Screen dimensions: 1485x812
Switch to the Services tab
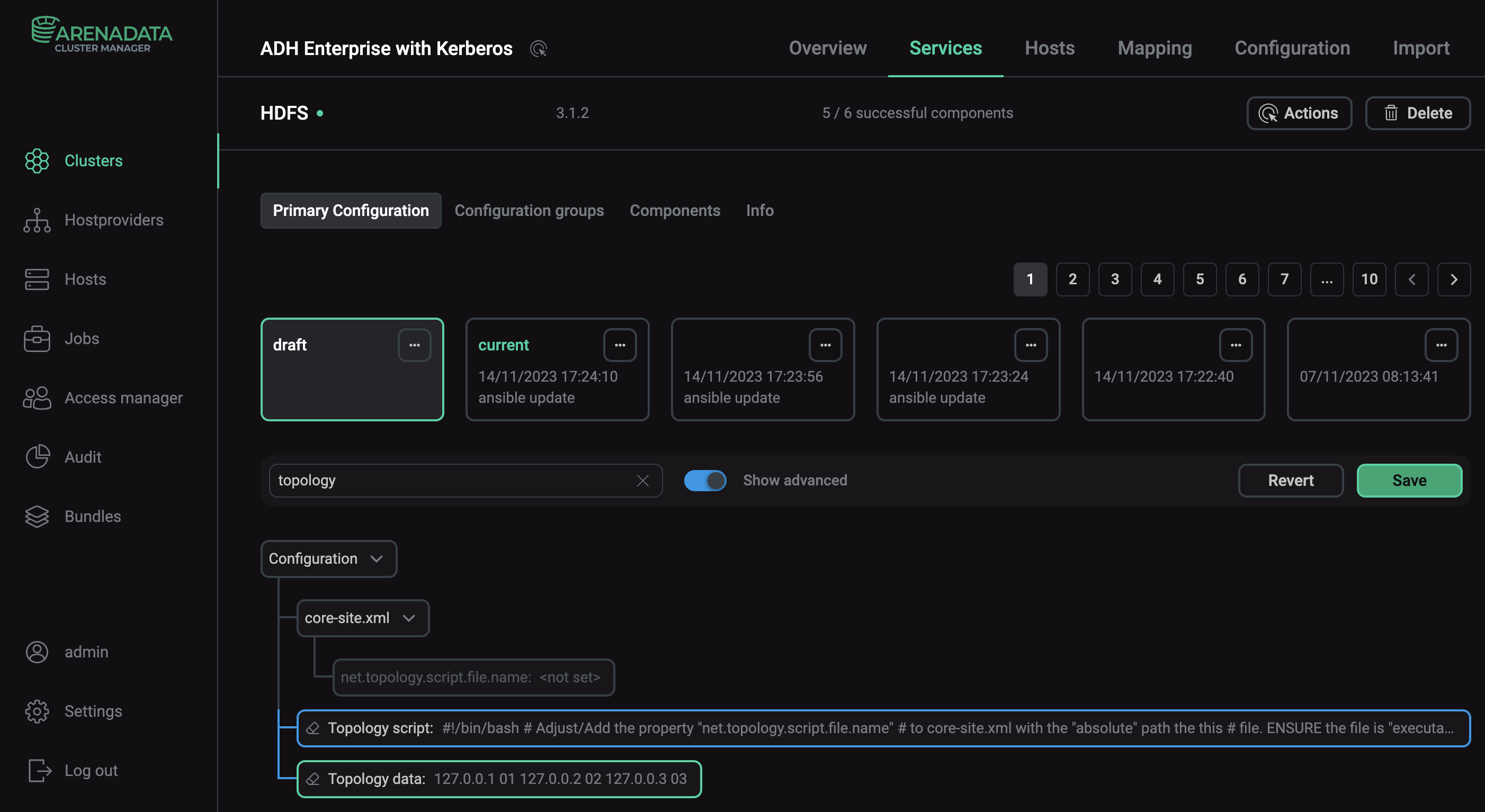point(945,48)
